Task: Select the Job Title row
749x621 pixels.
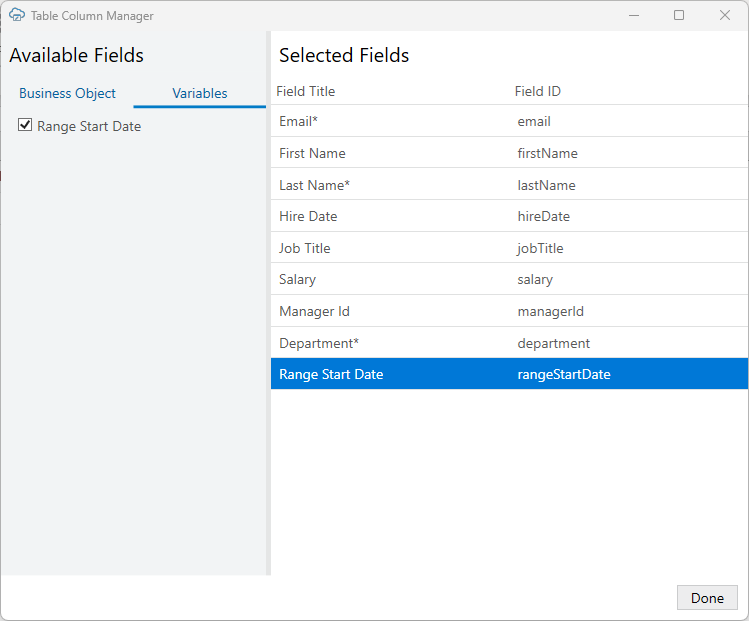Action: [x=509, y=247]
